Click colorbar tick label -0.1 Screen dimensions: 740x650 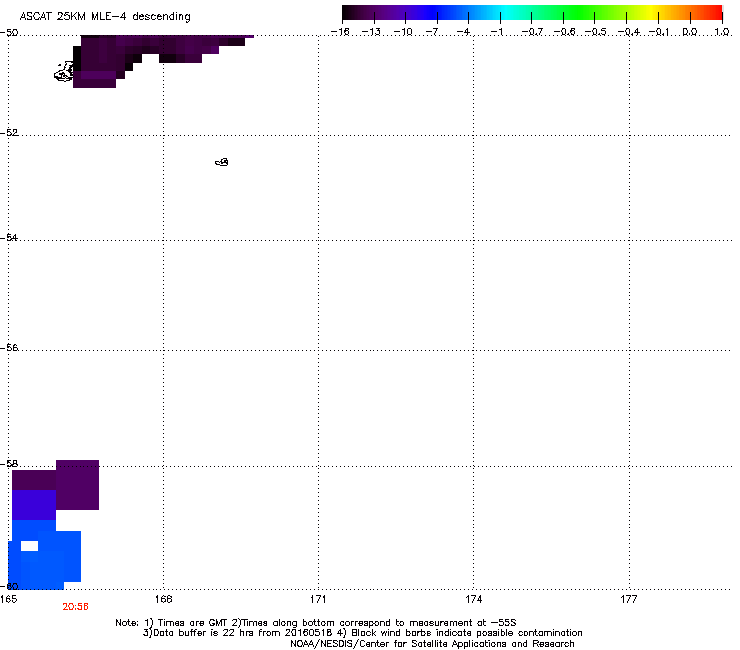(659, 32)
